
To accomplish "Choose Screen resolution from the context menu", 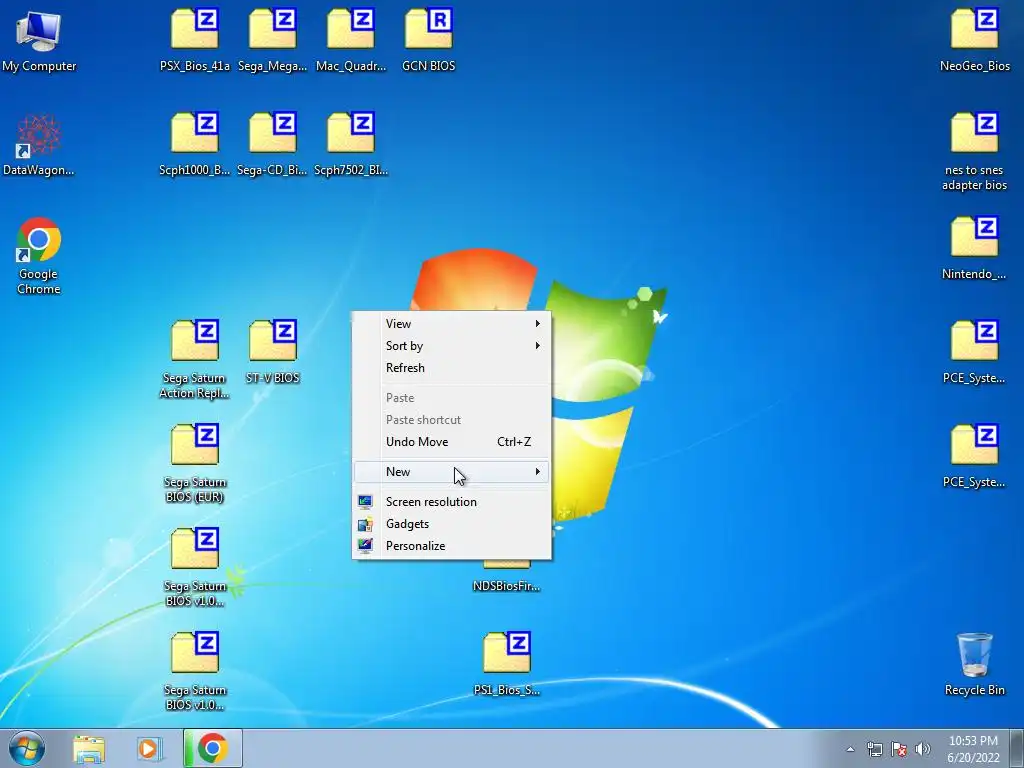I will (451, 502).
